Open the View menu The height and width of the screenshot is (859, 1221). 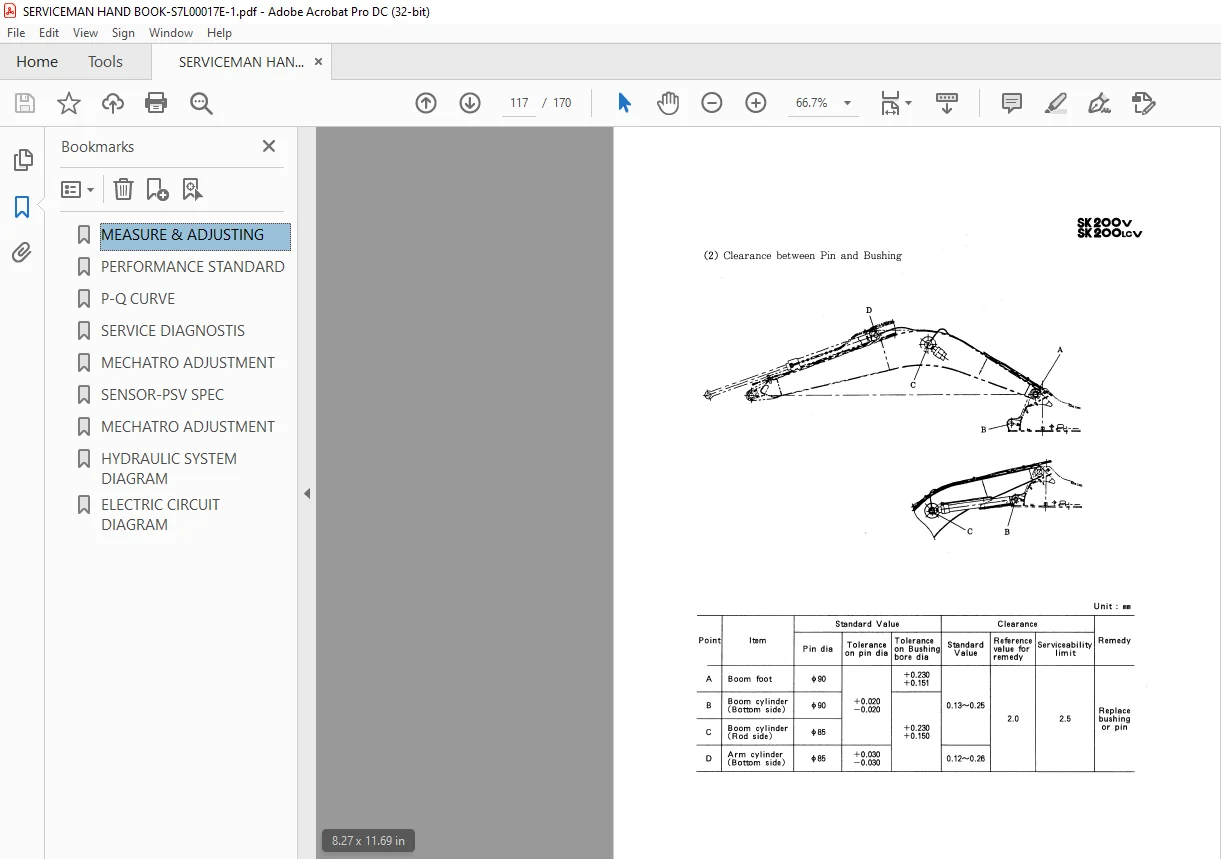86,33
